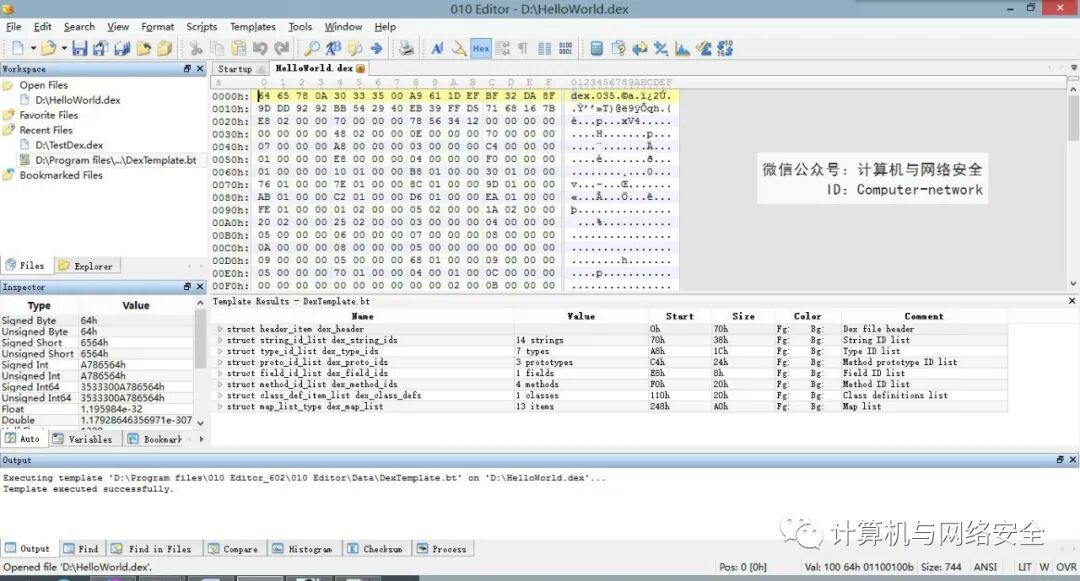
Task: Open the Variables tab in Inspector
Action: click(x=82, y=439)
